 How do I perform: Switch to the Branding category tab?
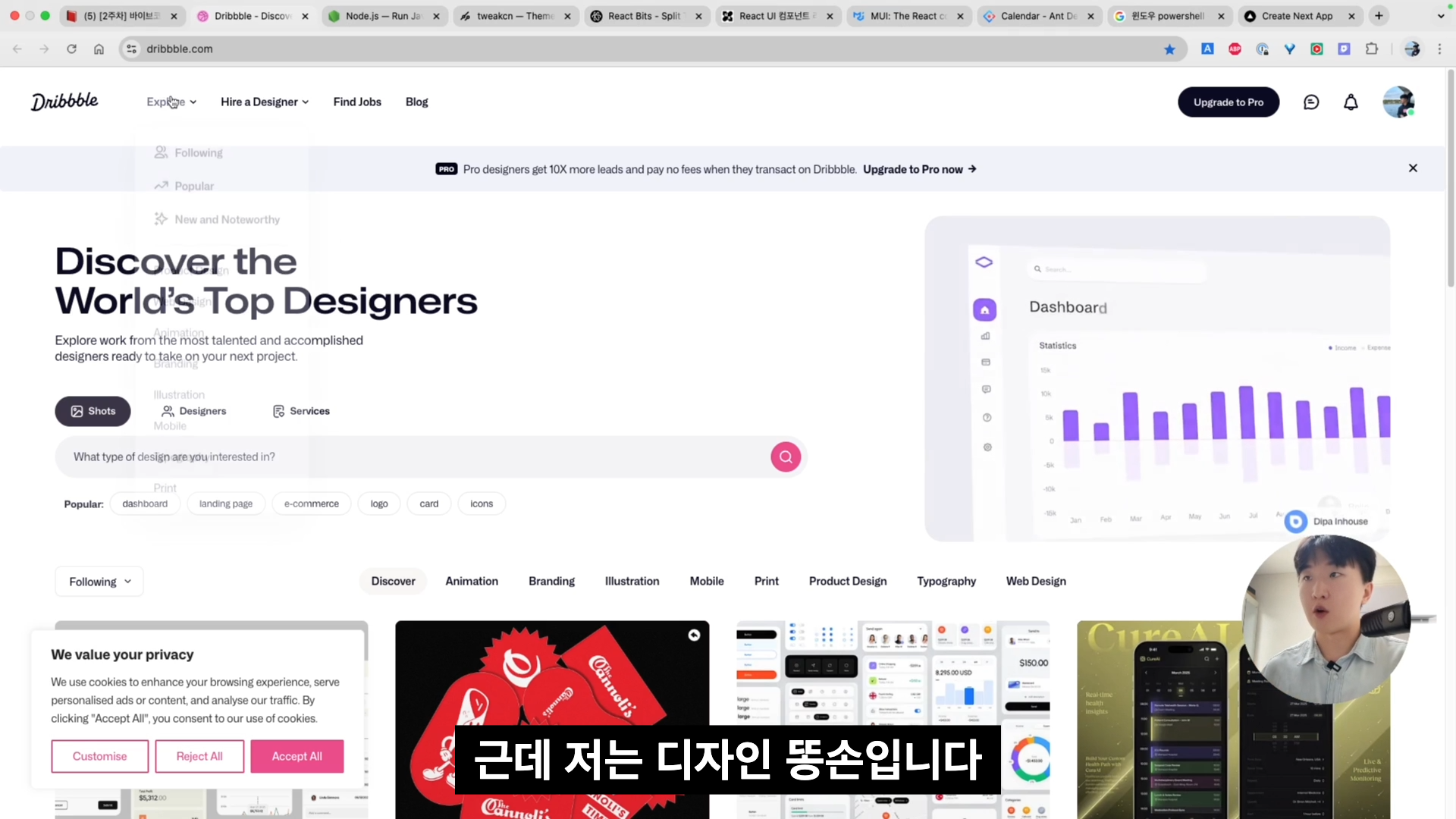(551, 581)
